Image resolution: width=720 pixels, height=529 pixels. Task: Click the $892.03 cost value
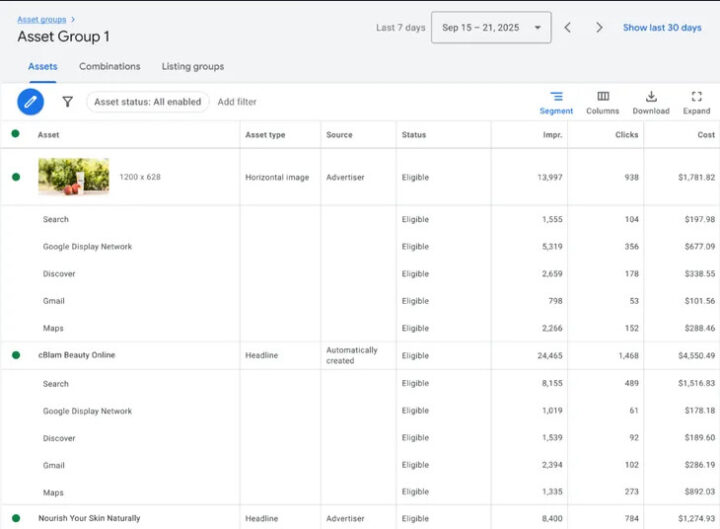pos(700,492)
